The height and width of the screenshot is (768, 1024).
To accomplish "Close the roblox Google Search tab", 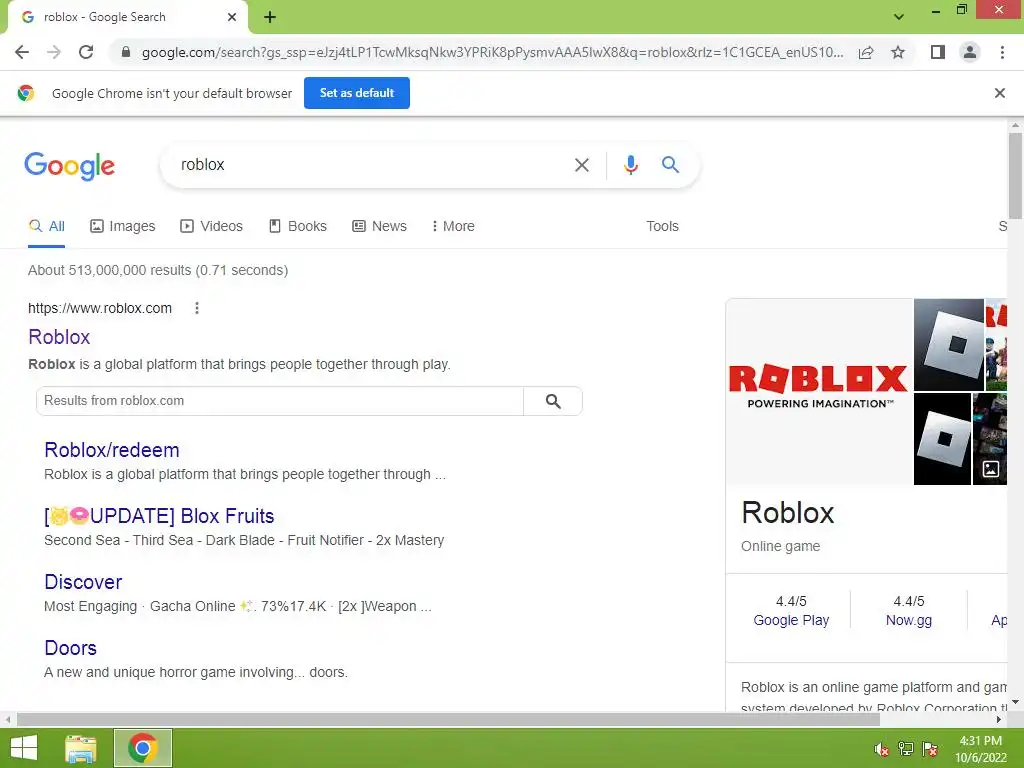I will pos(232,17).
